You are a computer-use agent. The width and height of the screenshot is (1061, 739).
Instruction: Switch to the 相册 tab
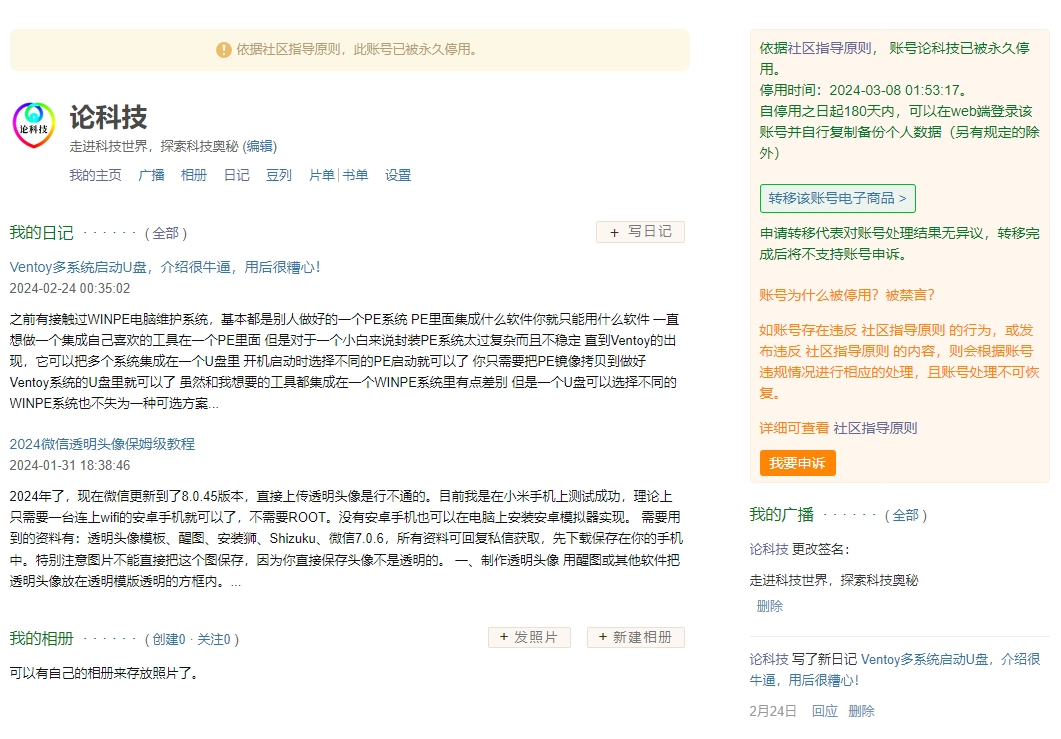[x=194, y=175]
